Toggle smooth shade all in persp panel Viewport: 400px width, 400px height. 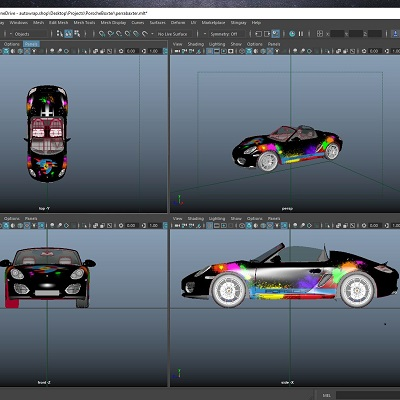click(249, 51)
